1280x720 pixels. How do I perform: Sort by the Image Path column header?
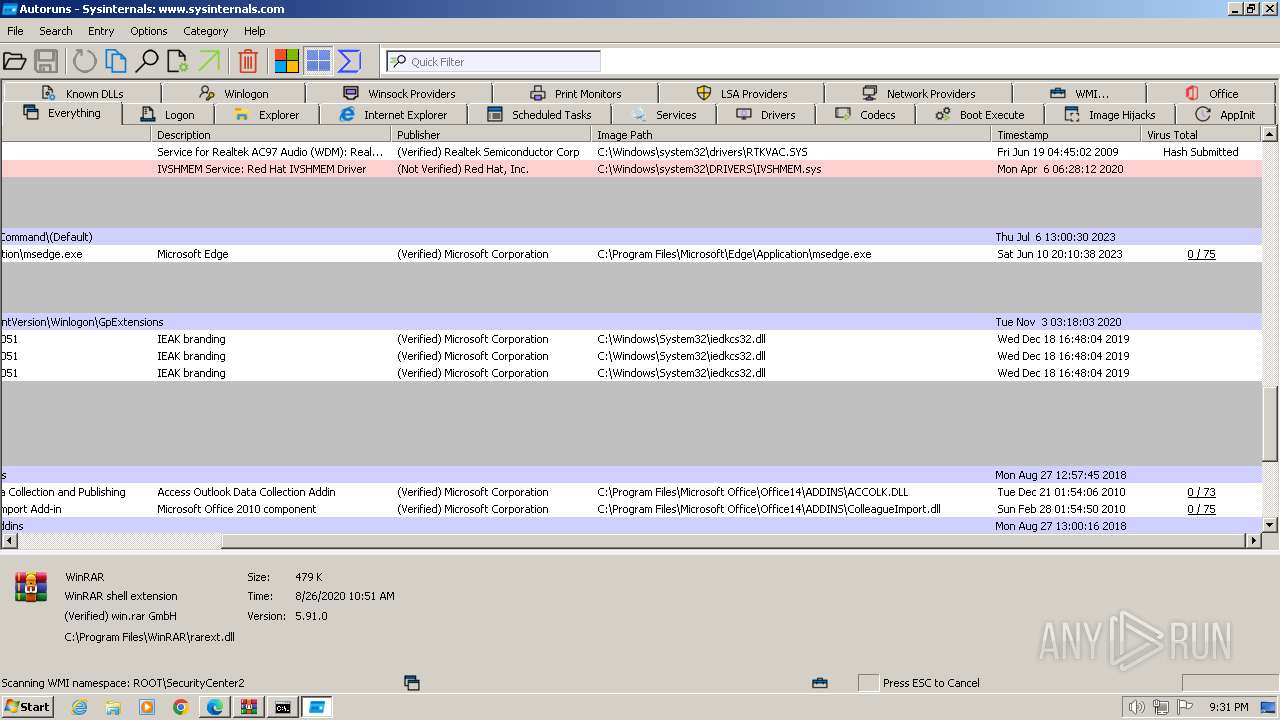pos(791,134)
